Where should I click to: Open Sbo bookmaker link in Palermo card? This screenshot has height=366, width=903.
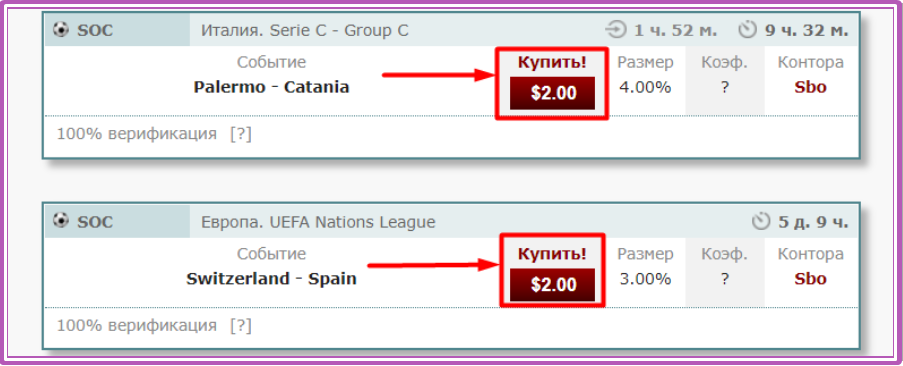tap(810, 87)
